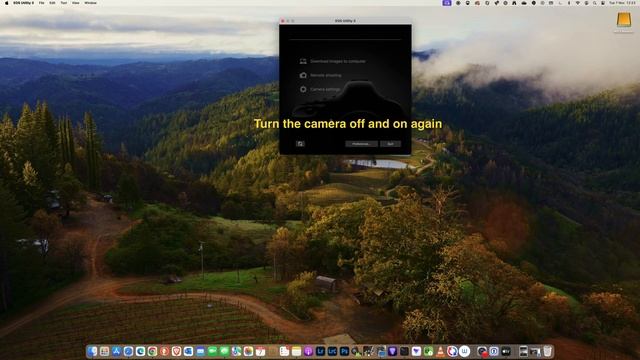
Task: Close the EOS Utility 3 window
Action: pos(282,20)
